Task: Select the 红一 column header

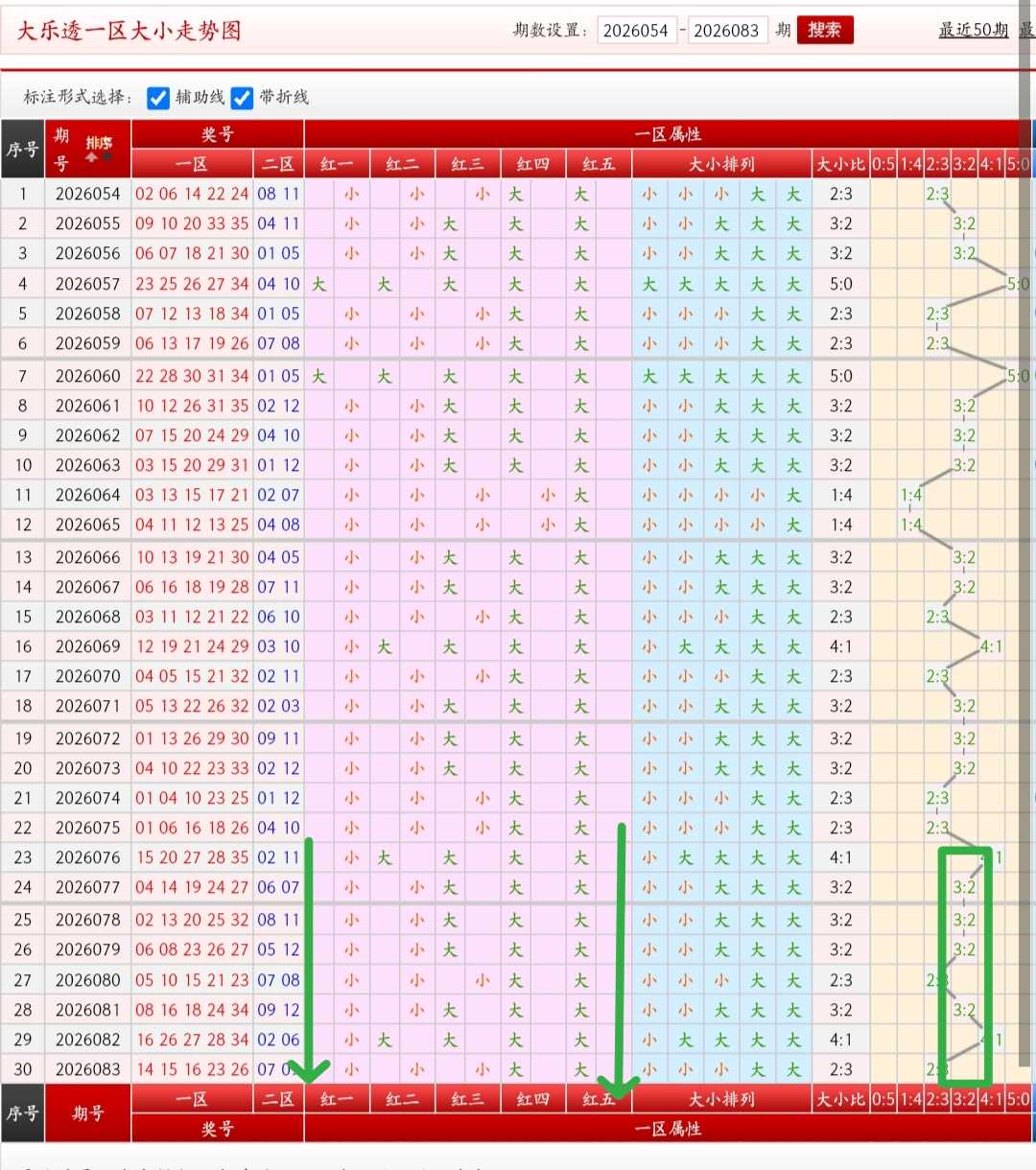Action: [x=337, y=164]
